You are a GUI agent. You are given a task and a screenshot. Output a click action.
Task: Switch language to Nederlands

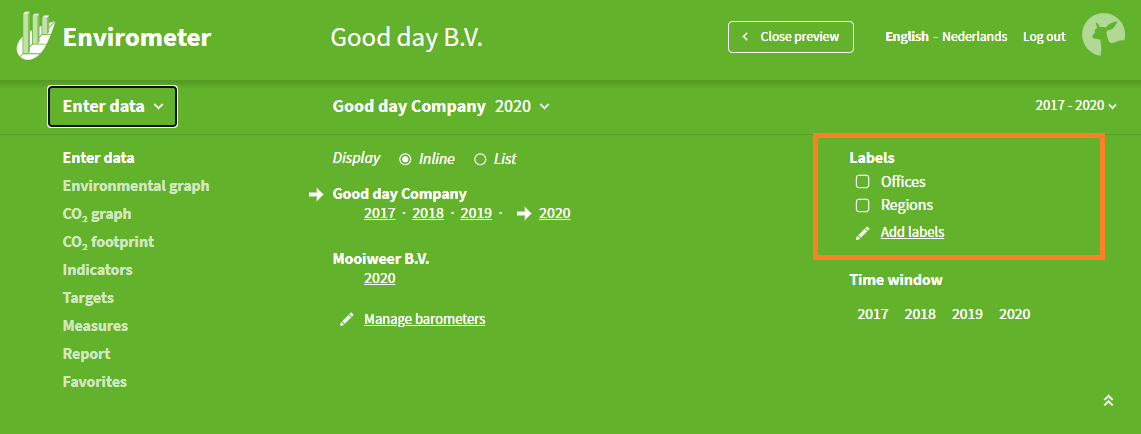tap(974, 36)
